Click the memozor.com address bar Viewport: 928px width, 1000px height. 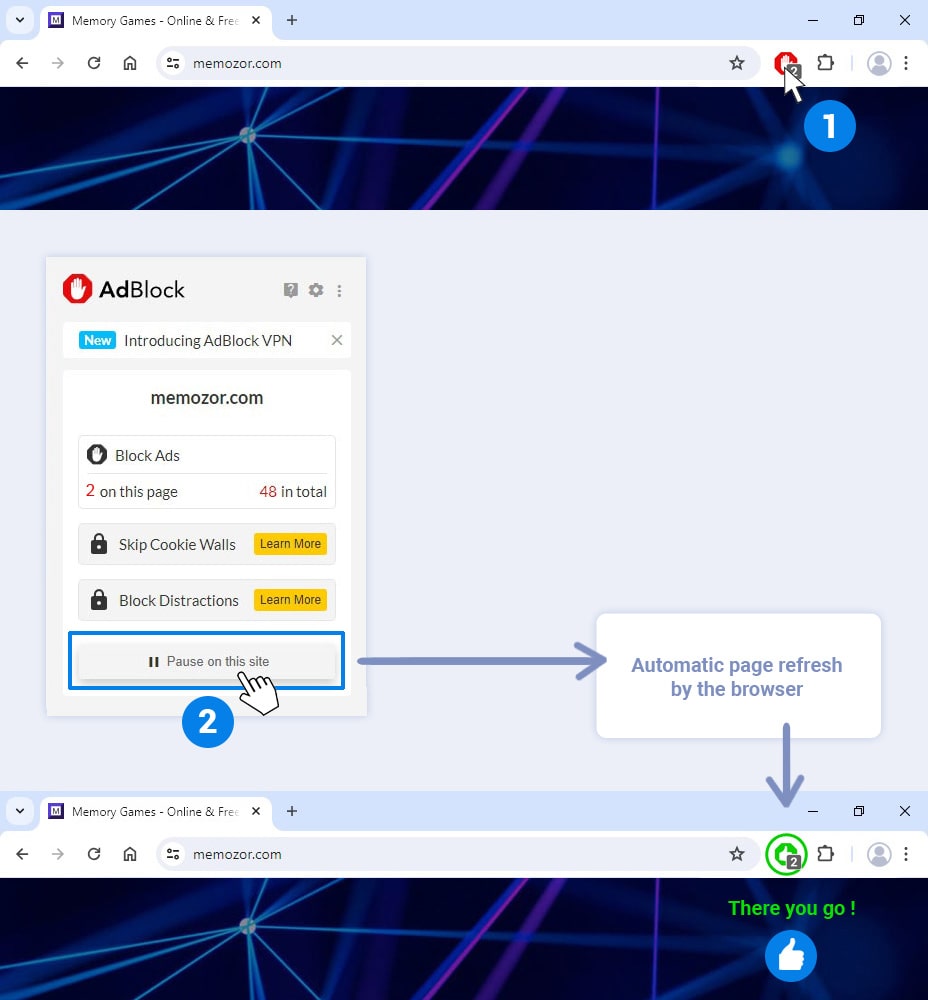click(237, 62)
